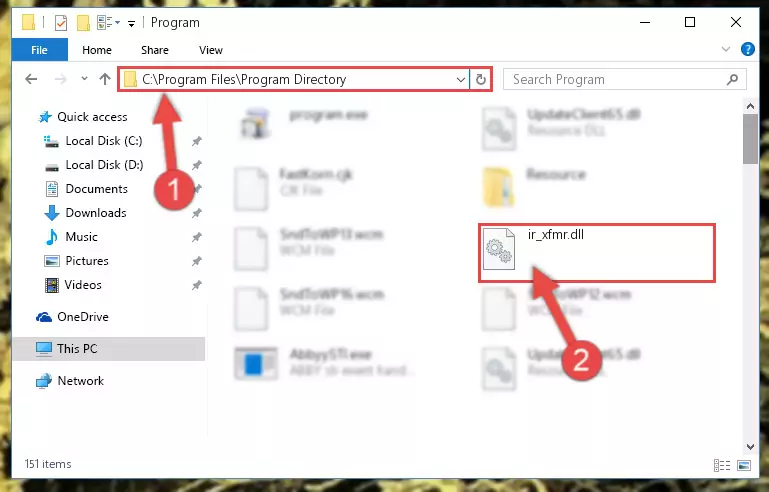769x492 pixels.
Task: Switch to details view icon
Action: (721, 465)
